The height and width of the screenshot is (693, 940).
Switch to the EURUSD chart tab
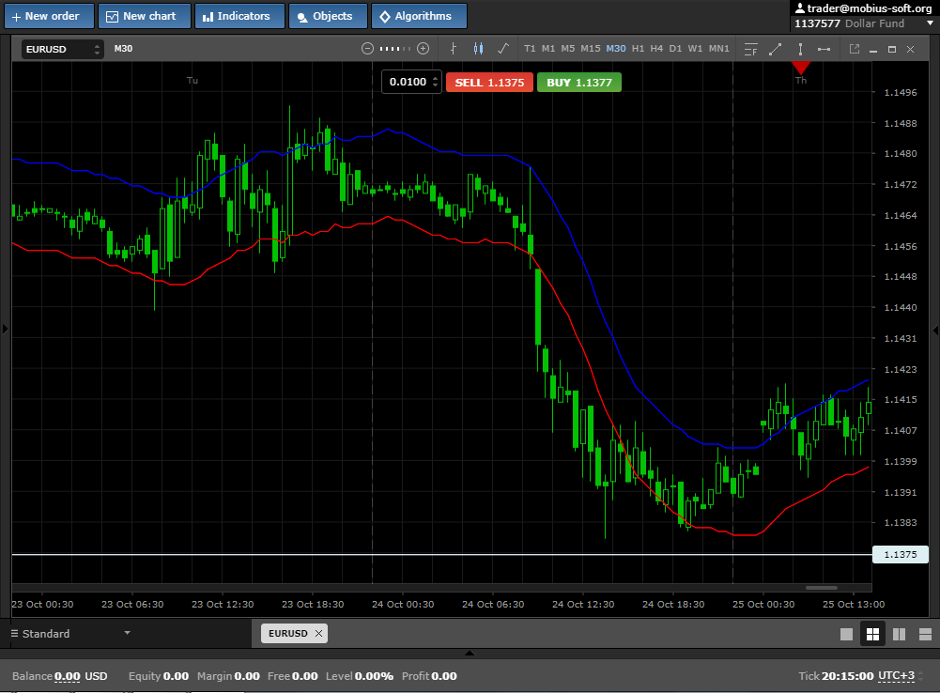(288, 634)
